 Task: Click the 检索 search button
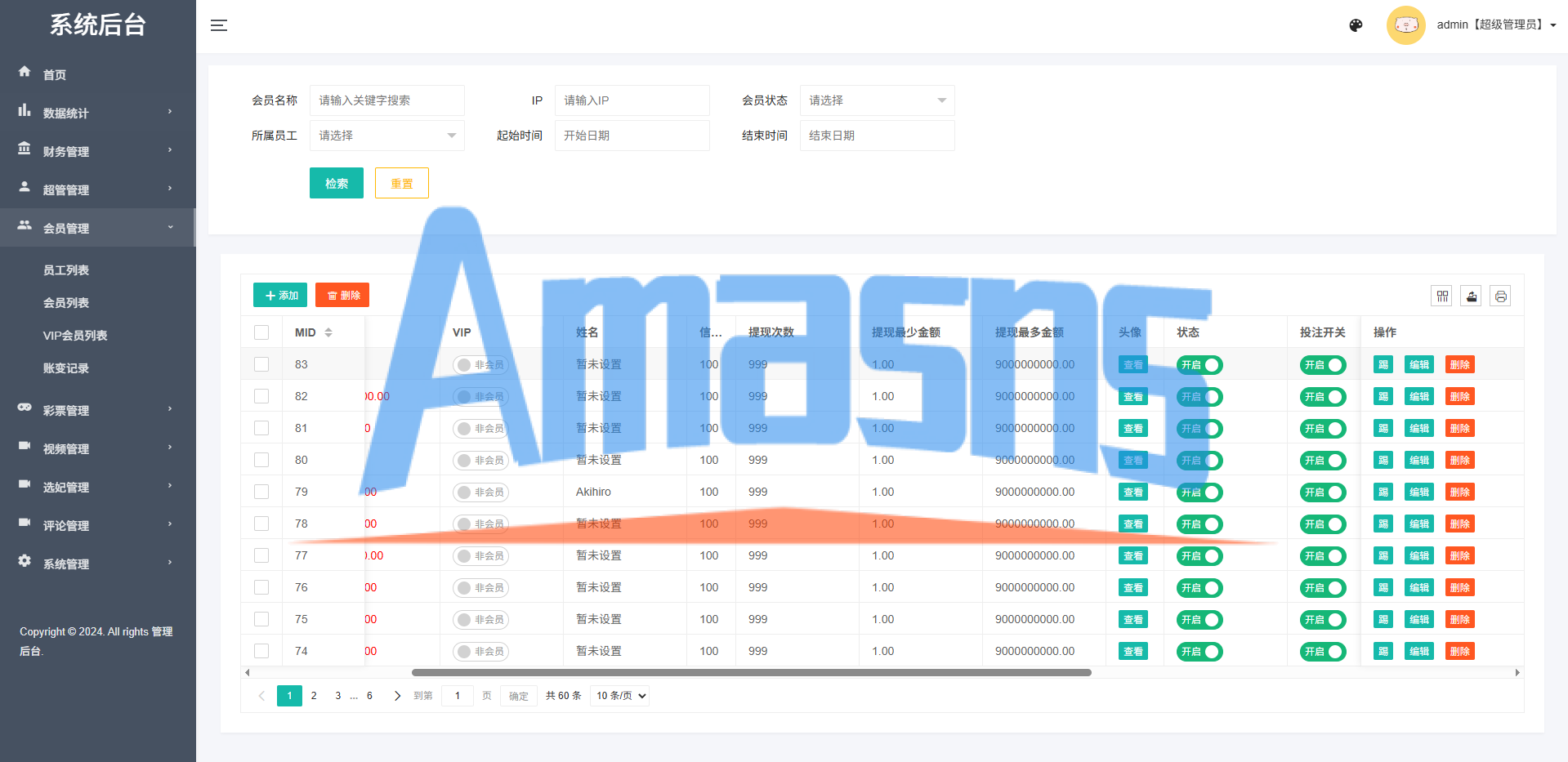(337, 183)
